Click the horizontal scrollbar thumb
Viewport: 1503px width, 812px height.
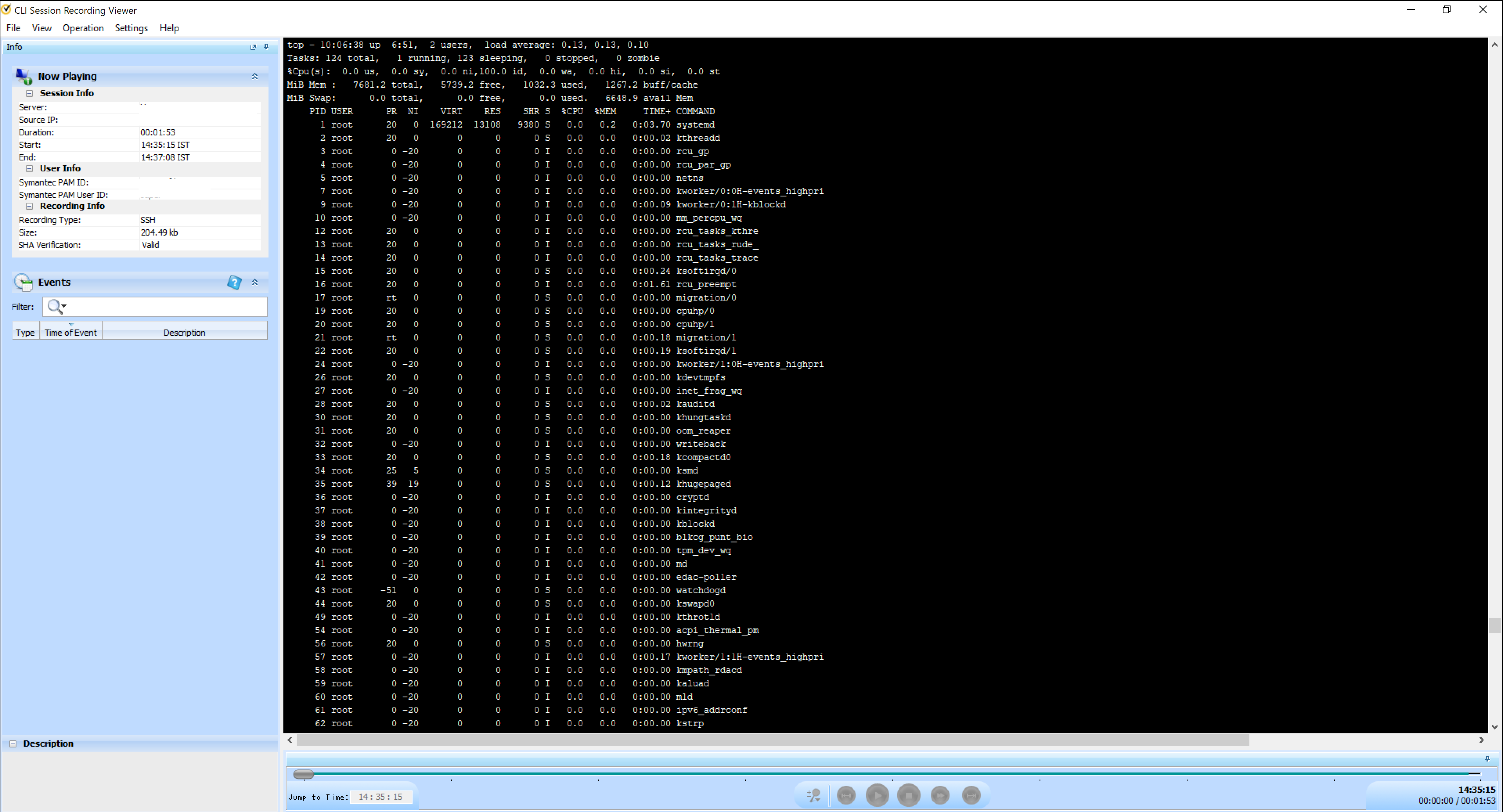click(773, 740)
